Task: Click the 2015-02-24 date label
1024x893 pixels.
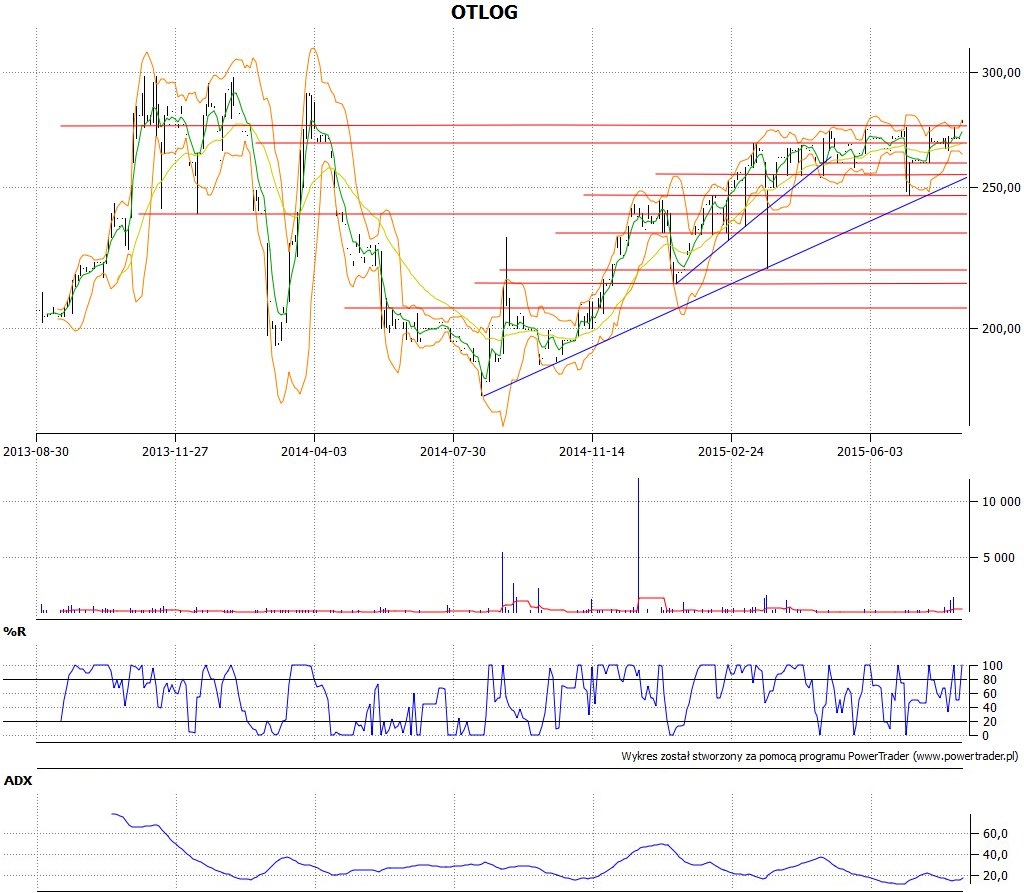Action: coord(731,451)
